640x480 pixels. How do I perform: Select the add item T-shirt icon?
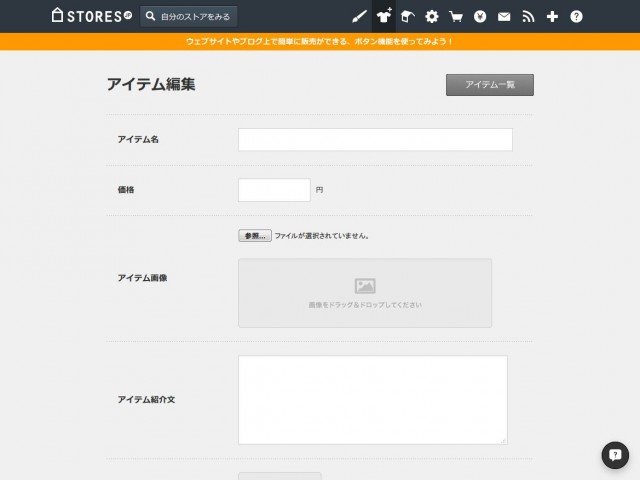384,16
